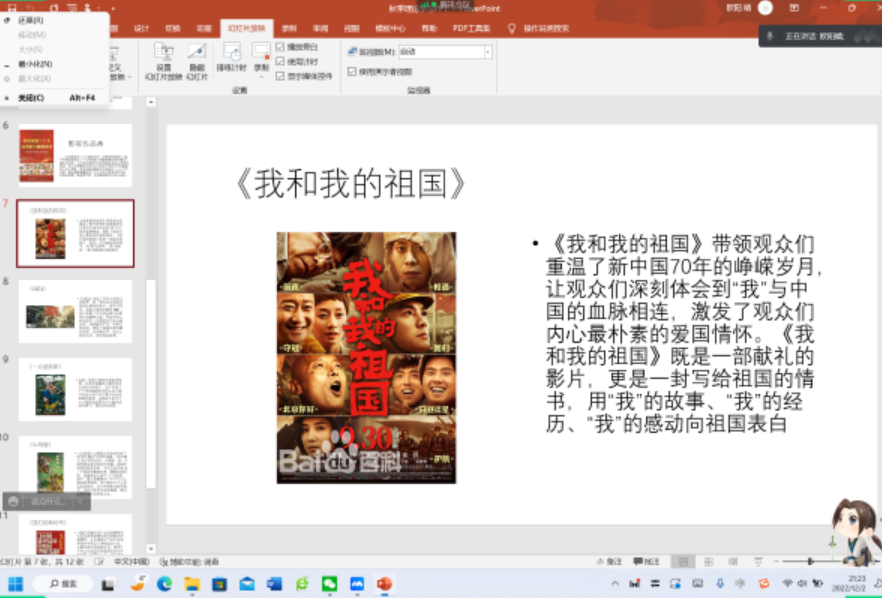The width and height of the screenshot is (882, 598).
Task: Switch to slide sorter view in status bar
Action: coord(706,562)
